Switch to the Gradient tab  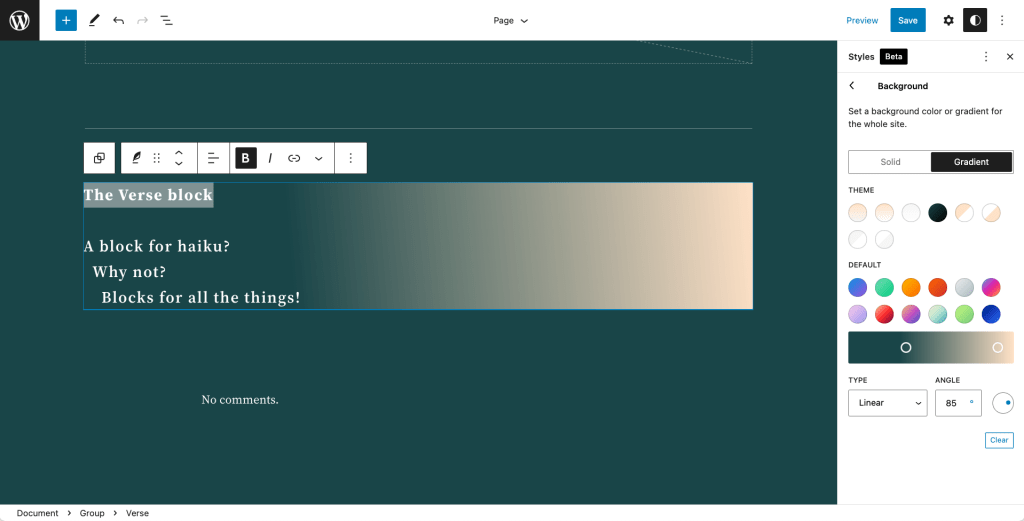(971, 162)
